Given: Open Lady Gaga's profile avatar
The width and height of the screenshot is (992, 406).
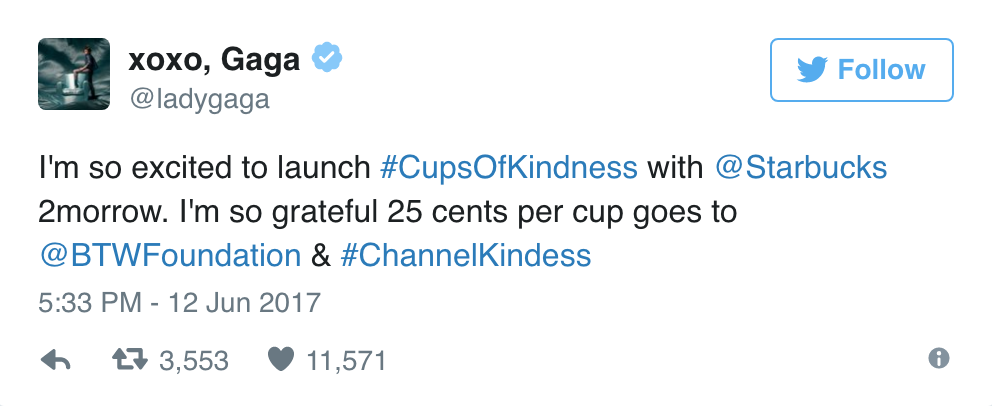Looking at the screenshot, I should click(x=73, y=75).
